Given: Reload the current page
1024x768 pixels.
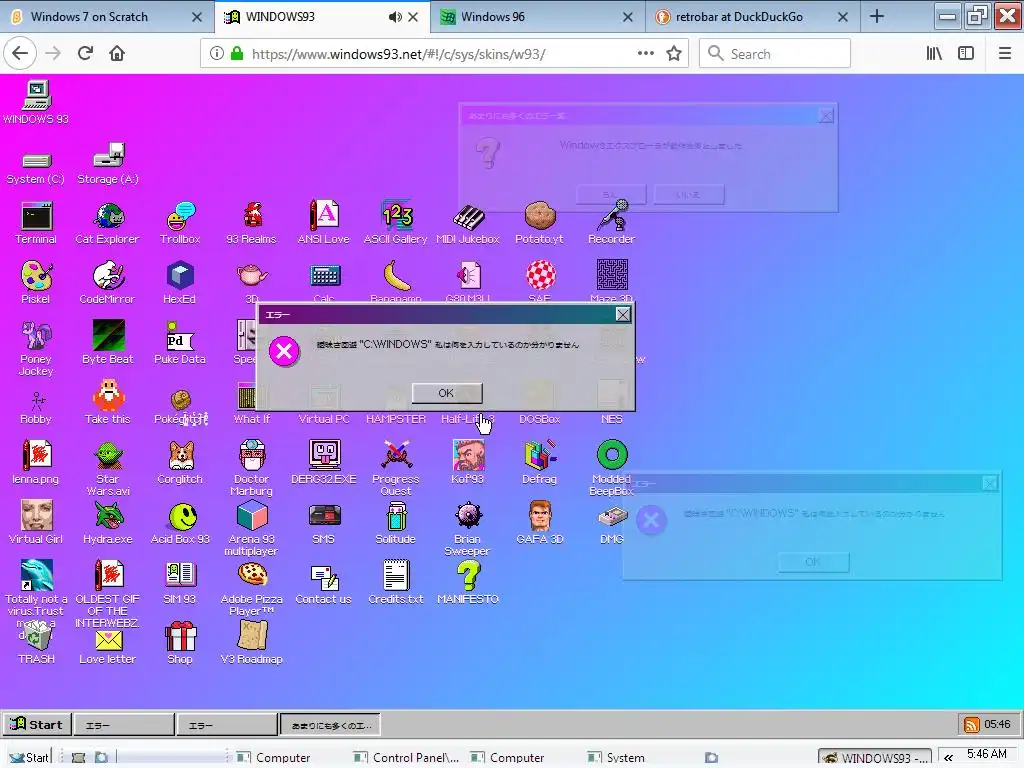Looking at the screenshot, I should coord(85,54).
